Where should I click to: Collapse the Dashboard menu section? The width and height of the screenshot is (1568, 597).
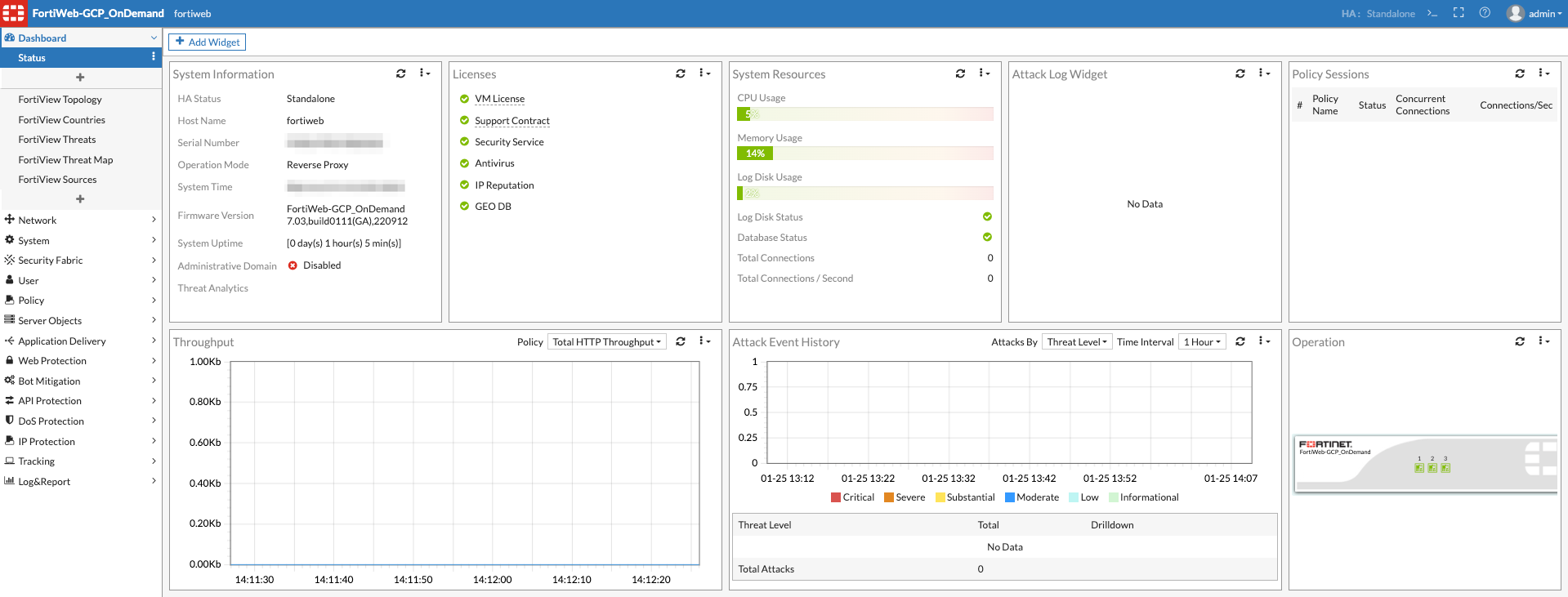tap(80, 38)
